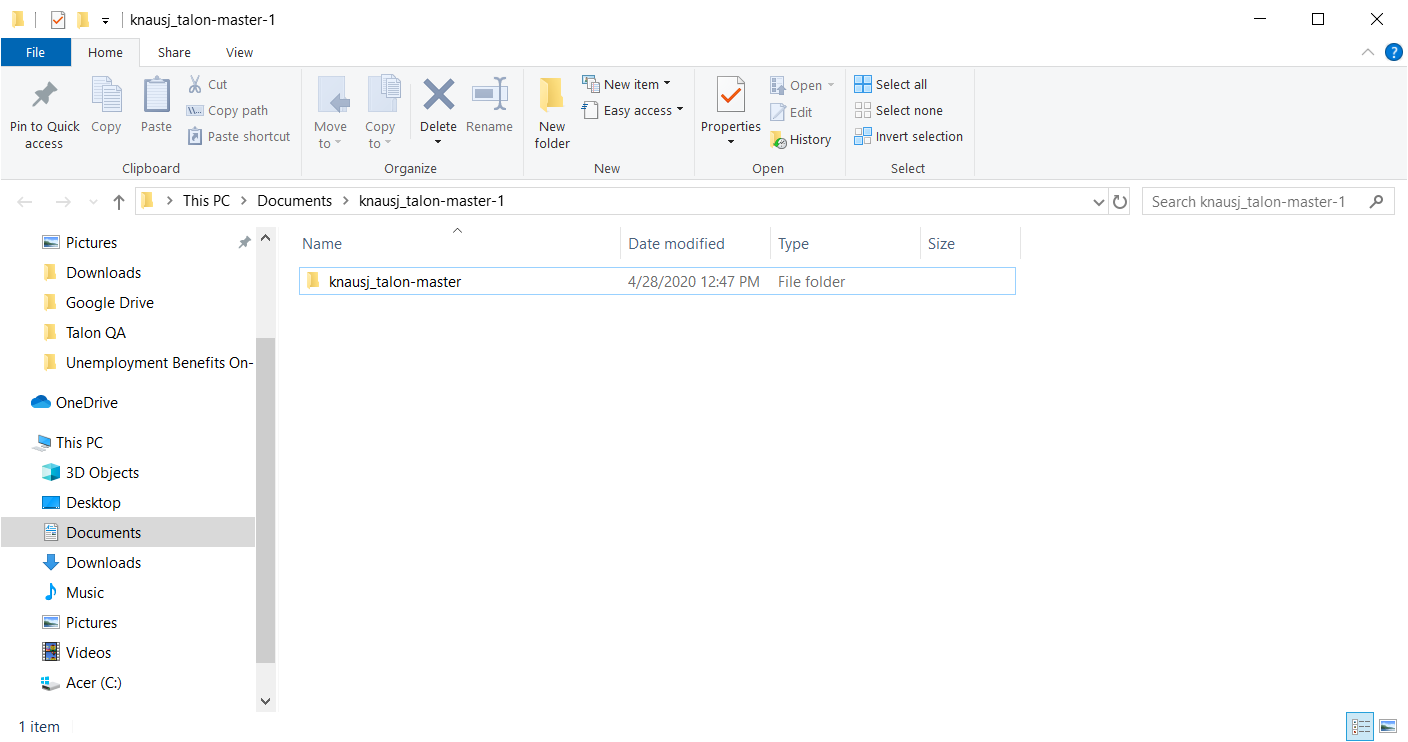This screenshot has height=742, width=1408.
Task: Click the Open ribbon button
Action: click(x=802, y=86)
